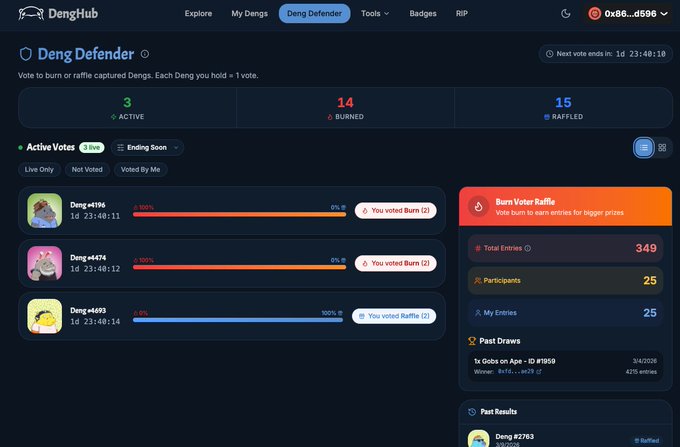Click gift icon on You voted Raffle button
This screenshot has height=447, width=680.
[x=362, y=316]
